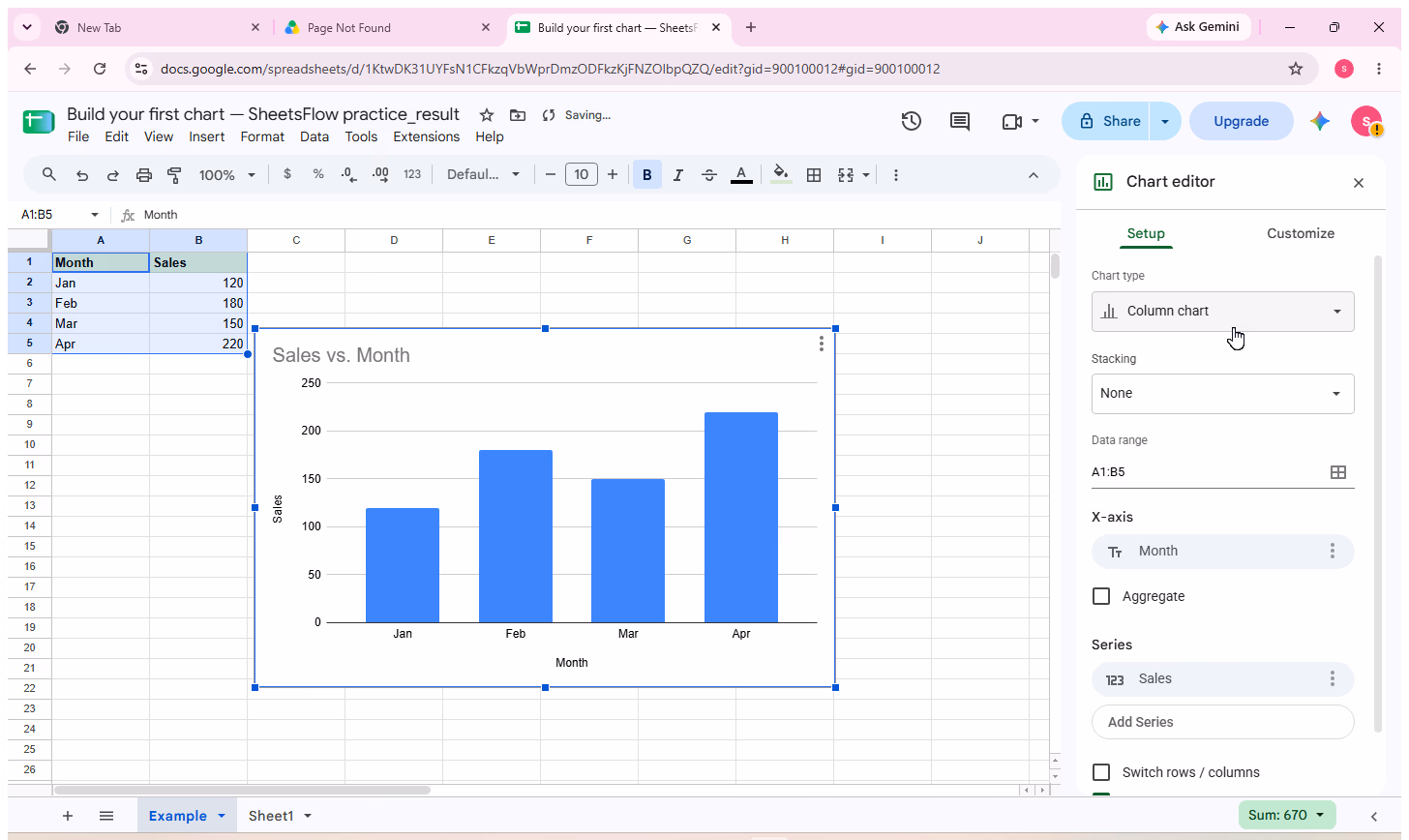
Task: Open version history clock icon
Action: 911,121
